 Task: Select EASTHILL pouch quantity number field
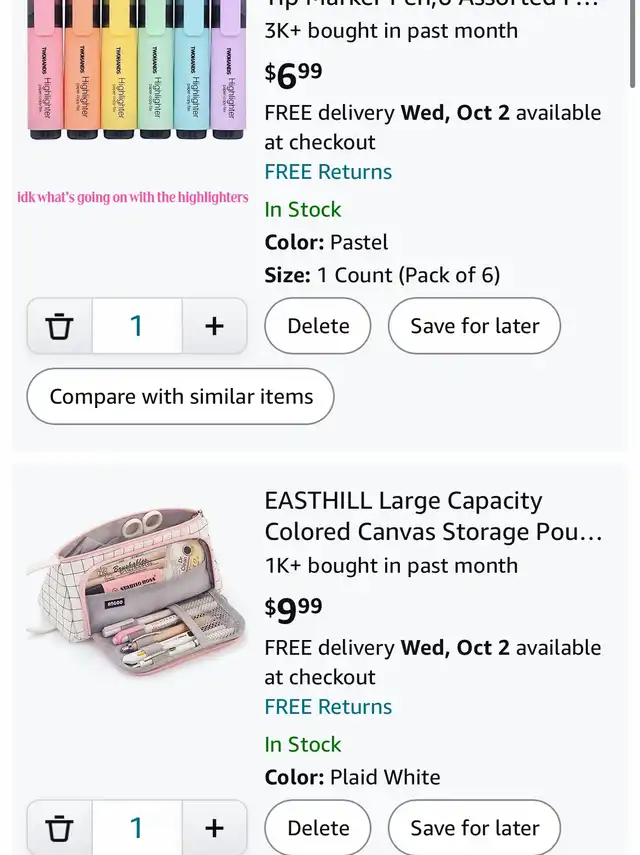[x=137, y=828]
